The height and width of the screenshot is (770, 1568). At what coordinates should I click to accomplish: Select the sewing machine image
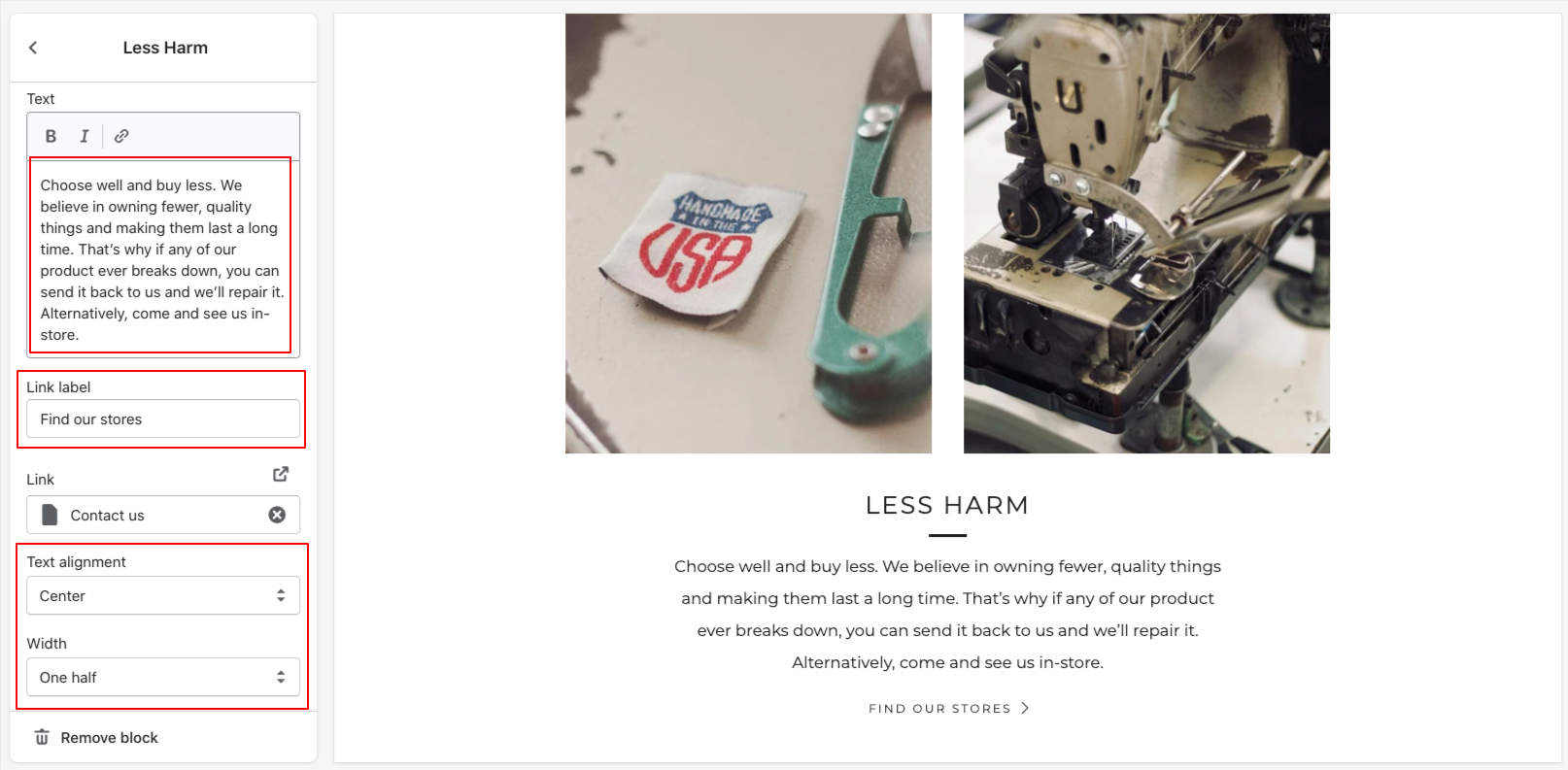click(x=1146, y=233)
